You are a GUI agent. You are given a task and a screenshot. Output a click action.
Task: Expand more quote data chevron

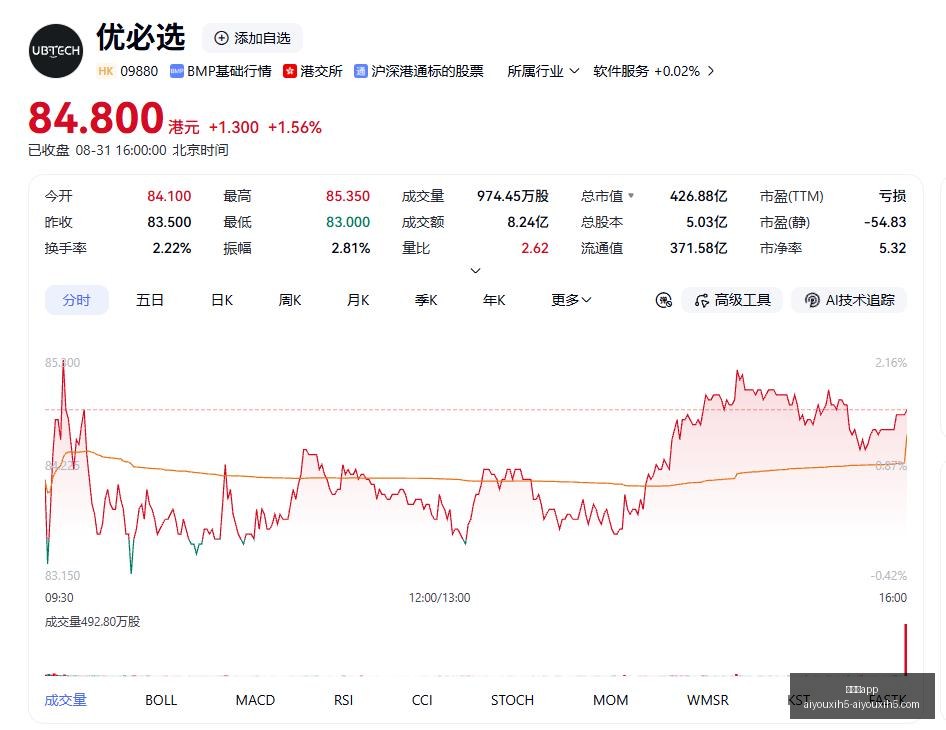click(475, 270)
